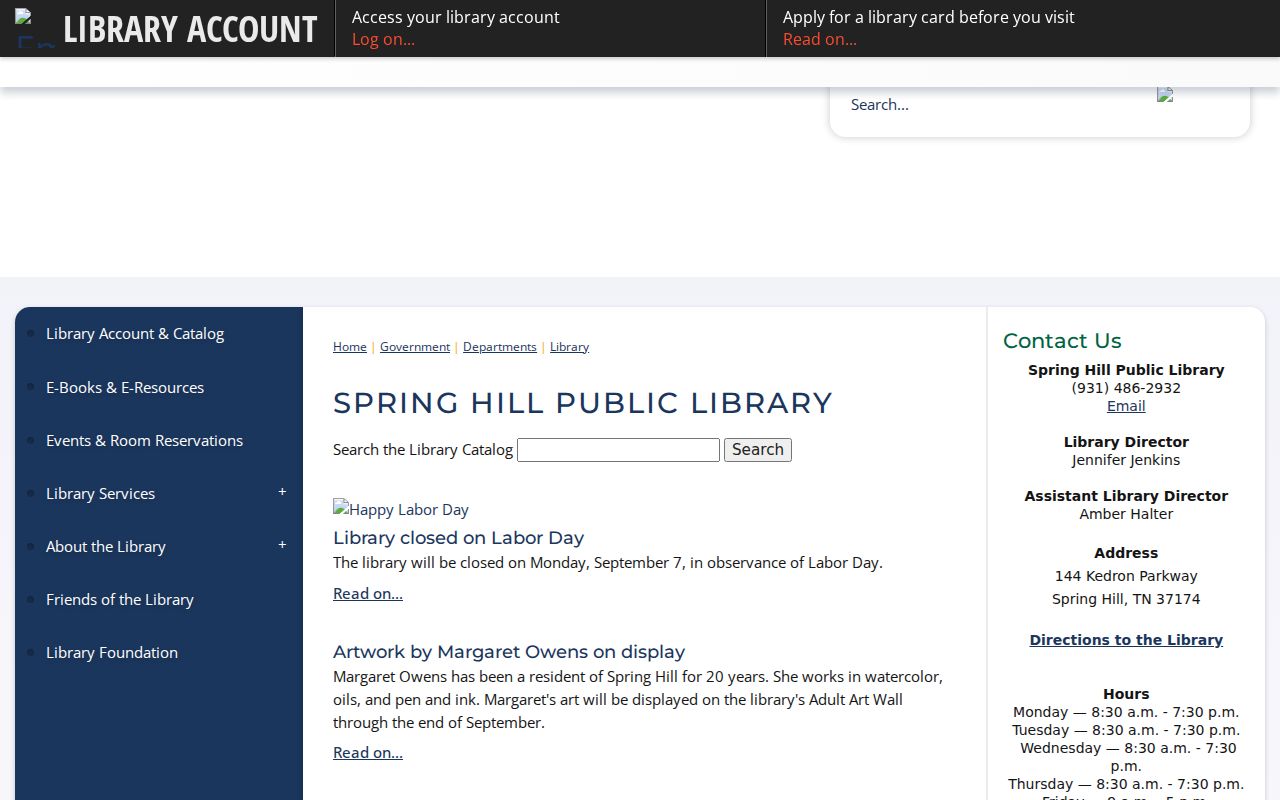
Task: Click the Monday hours entry
Action: (x=1126, y=712)
